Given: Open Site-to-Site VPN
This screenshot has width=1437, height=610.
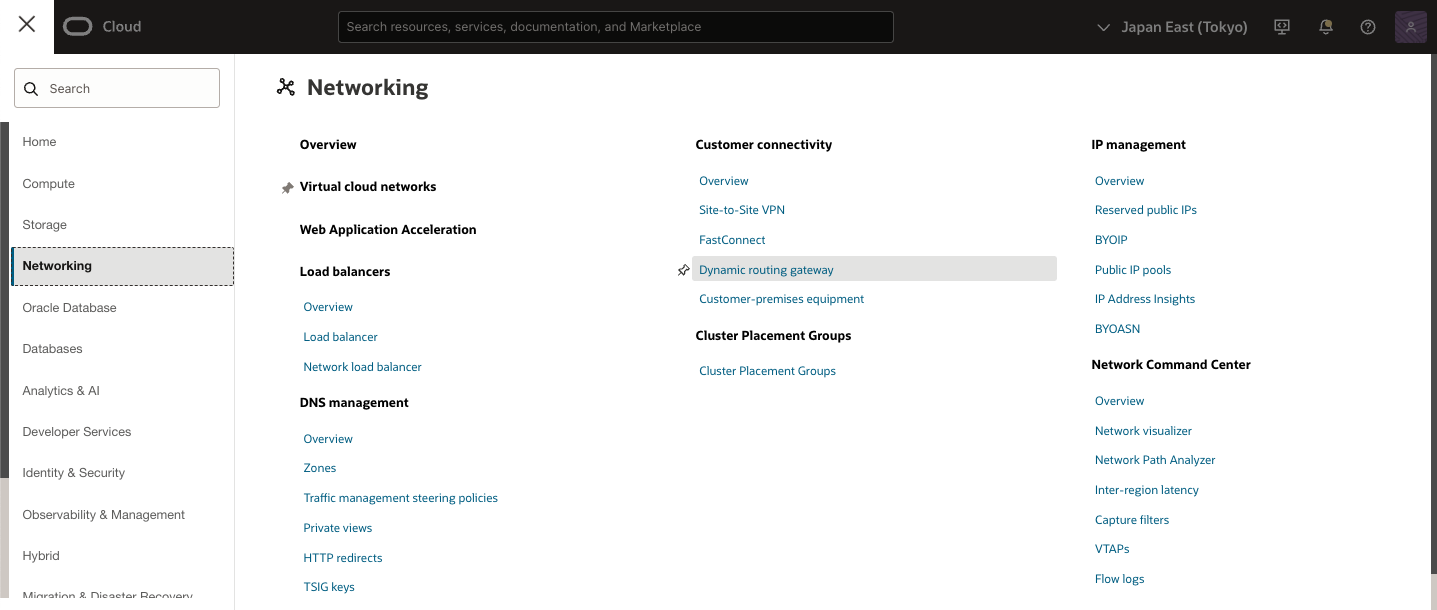Looking at the screenshot, I should click(x=742, y=210).
